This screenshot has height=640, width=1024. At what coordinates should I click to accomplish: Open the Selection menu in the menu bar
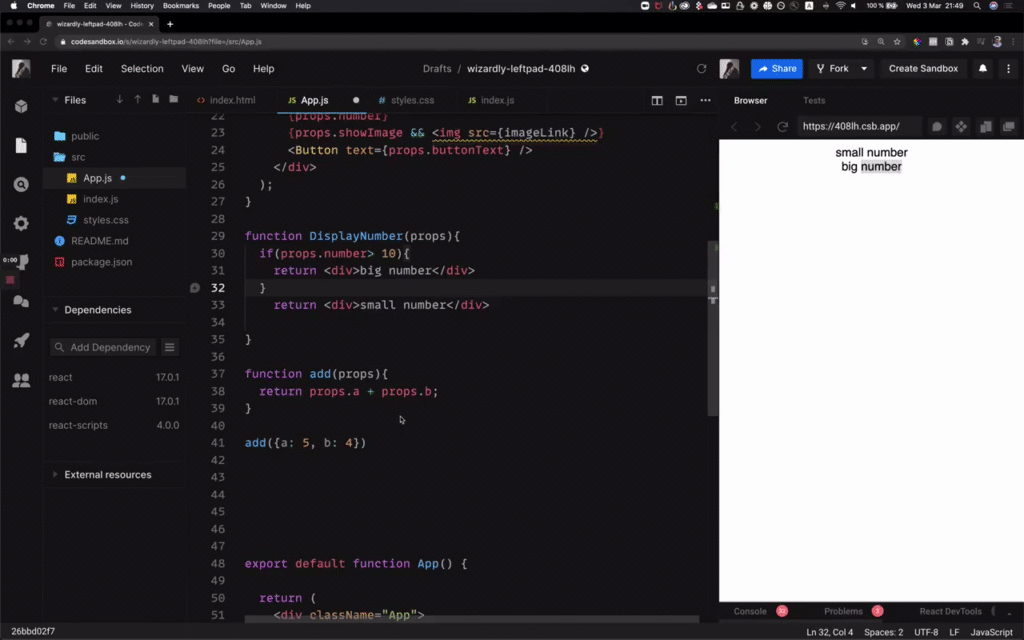(x=142, y=68)
